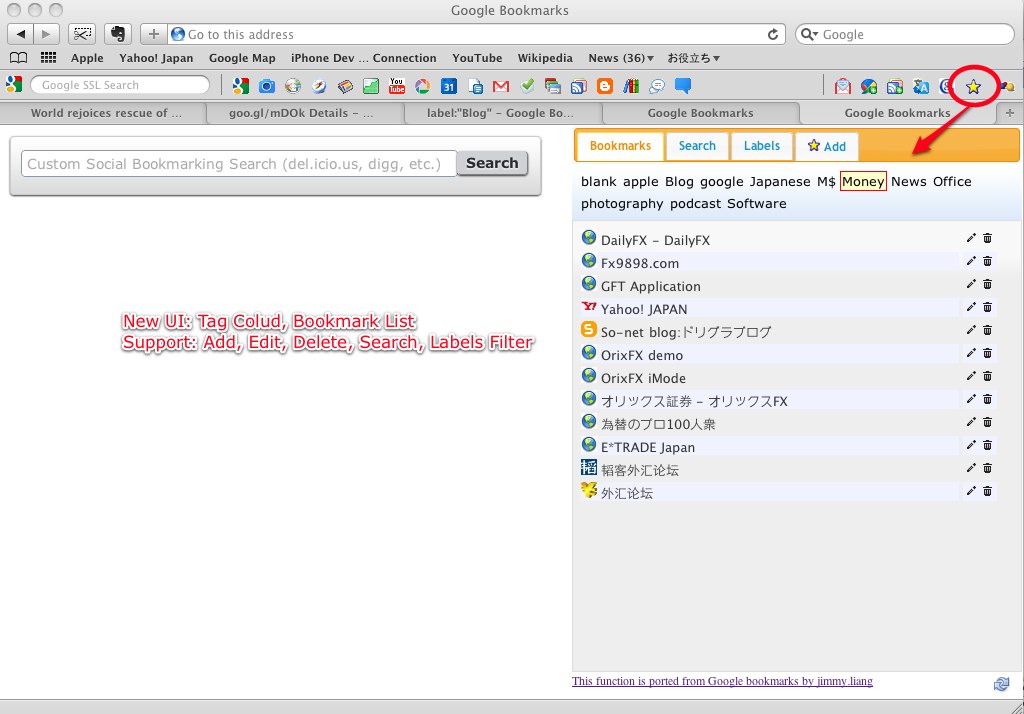The height and width of the screenshot is (714, 1024).
Task: Delete the GFT Application bookmark trash icon
Action: click(x=987, y=284)
